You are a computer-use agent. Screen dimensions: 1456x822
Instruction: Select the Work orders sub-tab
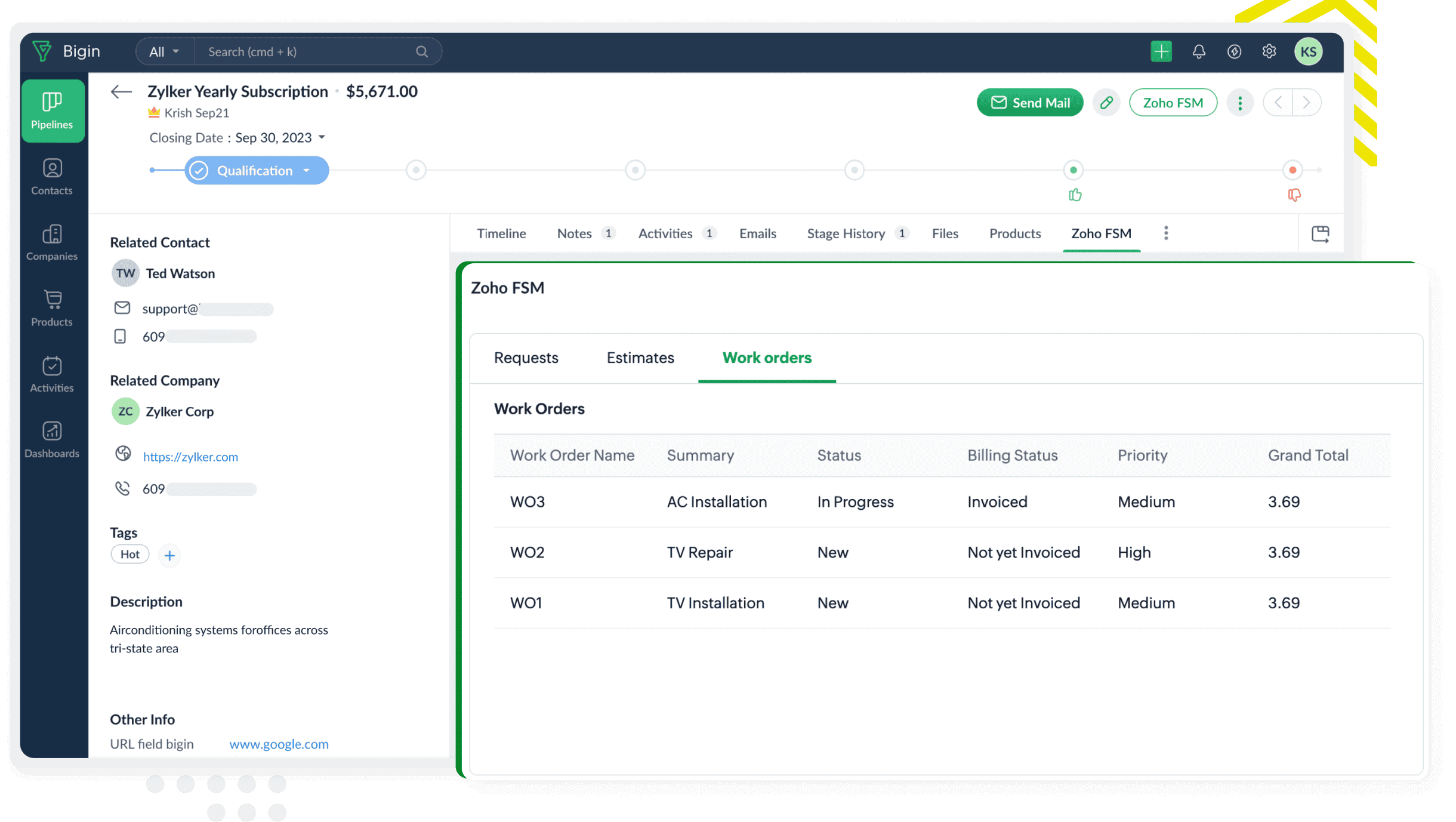pos(766,358)
